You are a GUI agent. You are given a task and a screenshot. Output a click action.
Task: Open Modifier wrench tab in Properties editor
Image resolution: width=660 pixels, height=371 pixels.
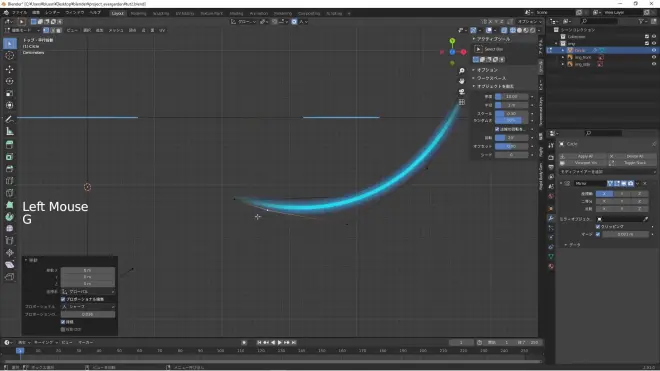[x=551, y=218]
